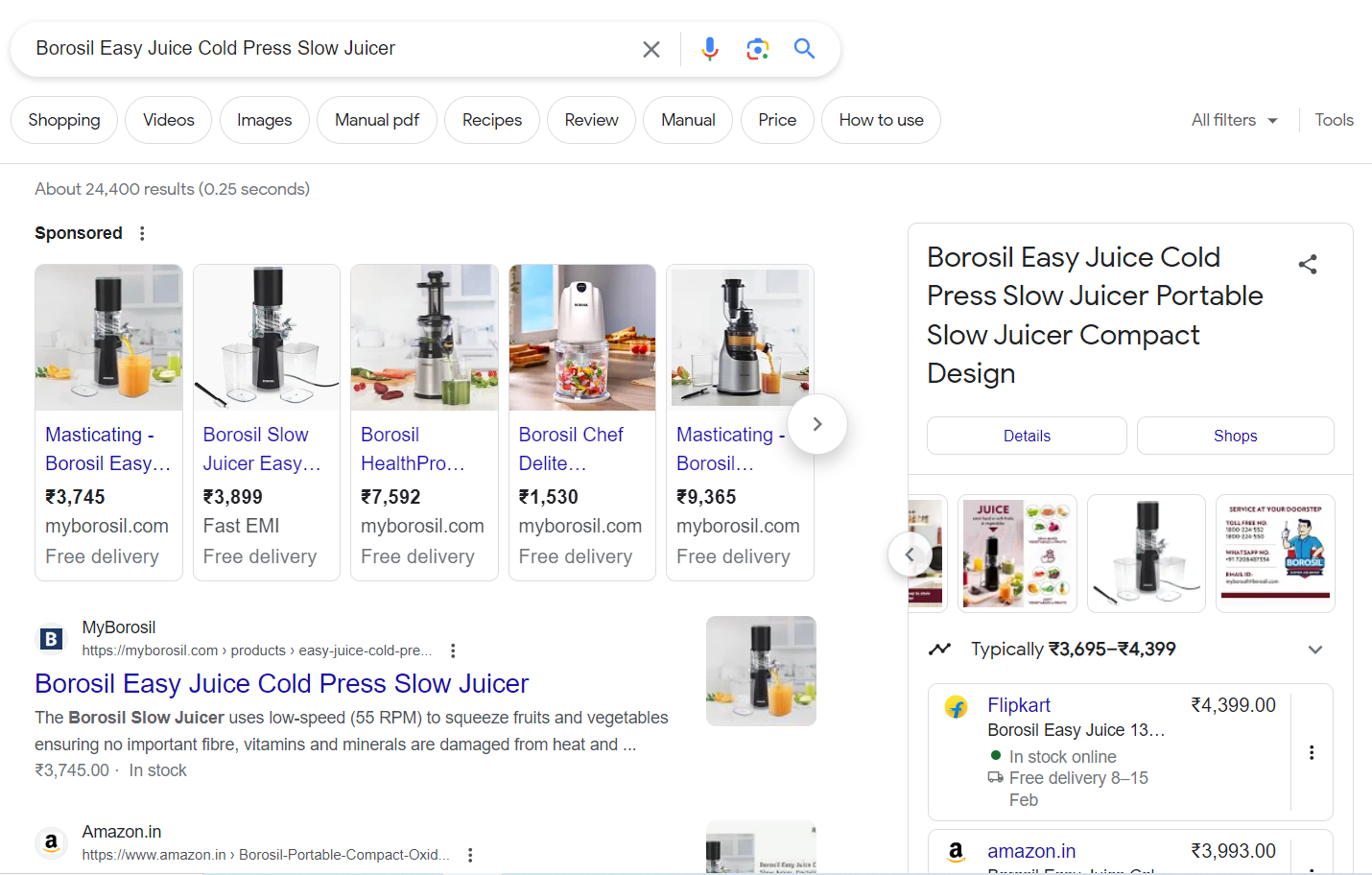This screenshot has height=875, width=1372.
Task: Open the All filters dropdown
Action: click(x=1235, y=120)
